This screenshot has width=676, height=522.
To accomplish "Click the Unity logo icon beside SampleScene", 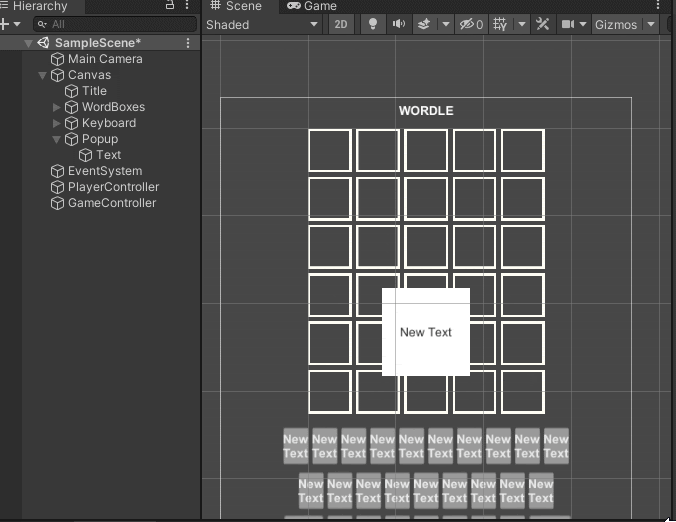I will (43, 43).
